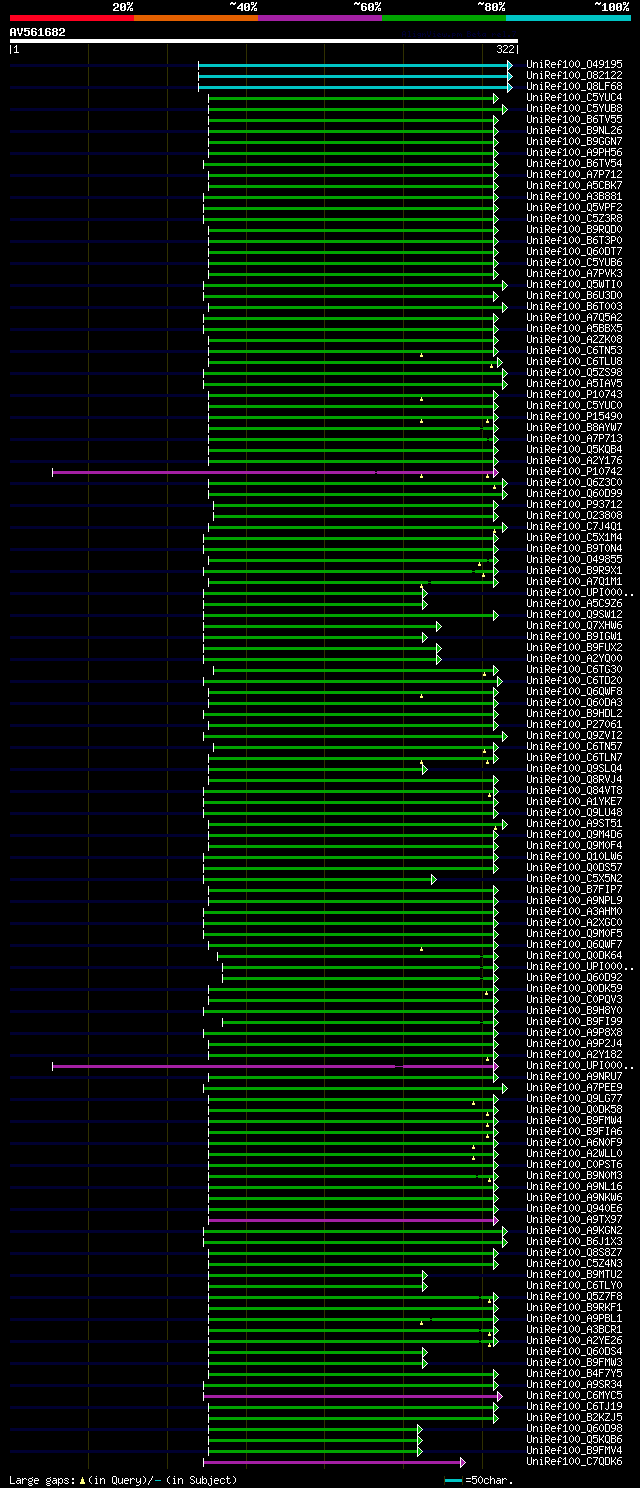
Task: Select the UniRef100_A7P712 label
Action: [x=575, y=174]
